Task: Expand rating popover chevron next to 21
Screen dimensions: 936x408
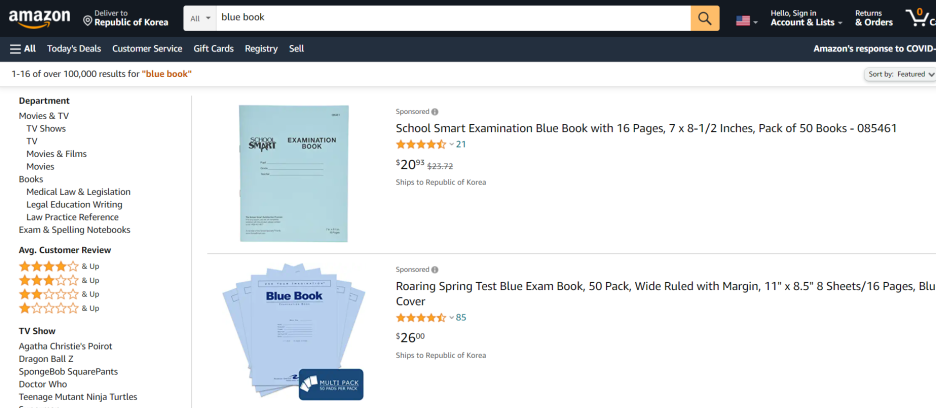Action: click(x=451, y=145)
